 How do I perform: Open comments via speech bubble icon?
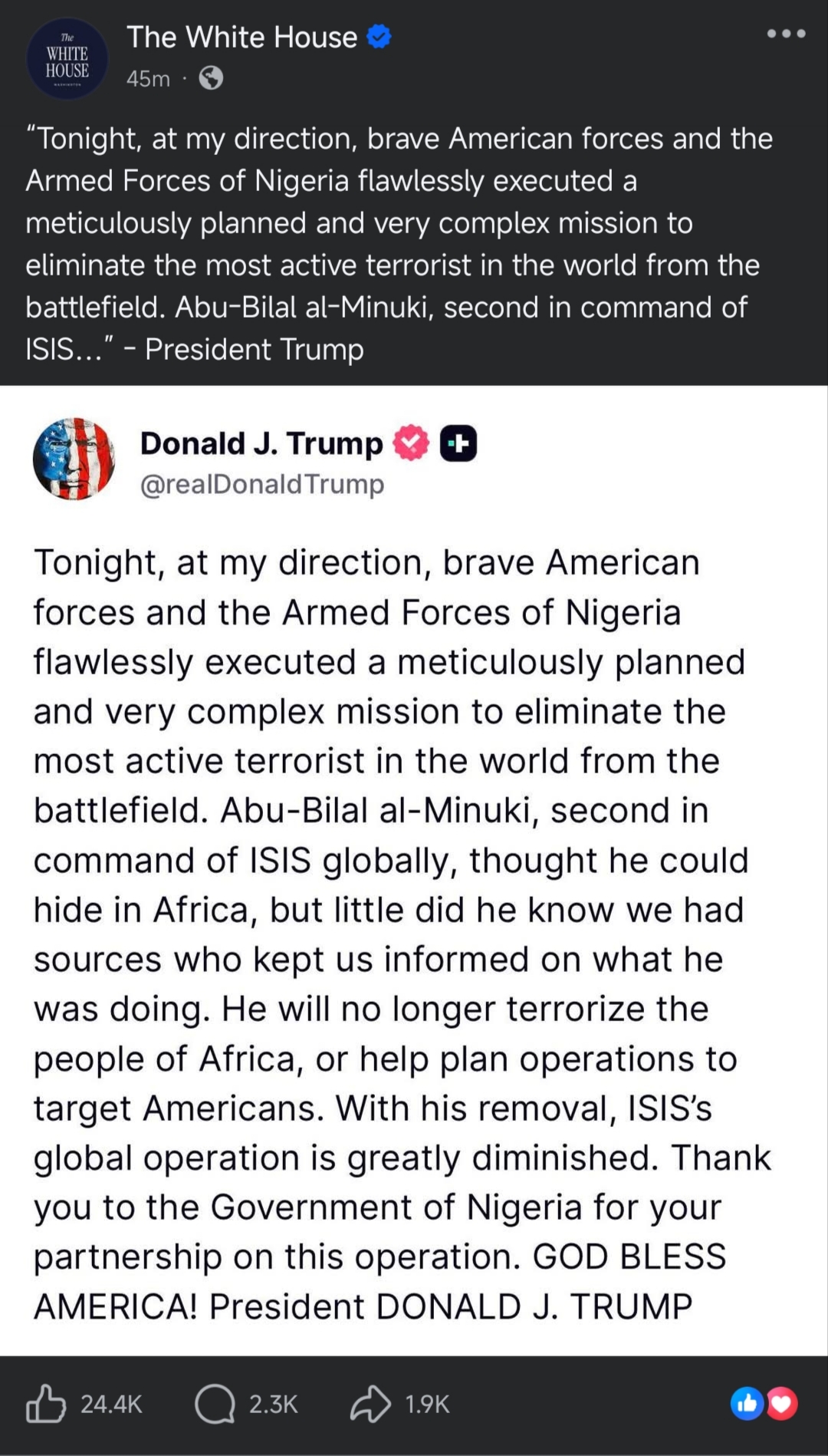(215, 1404)
